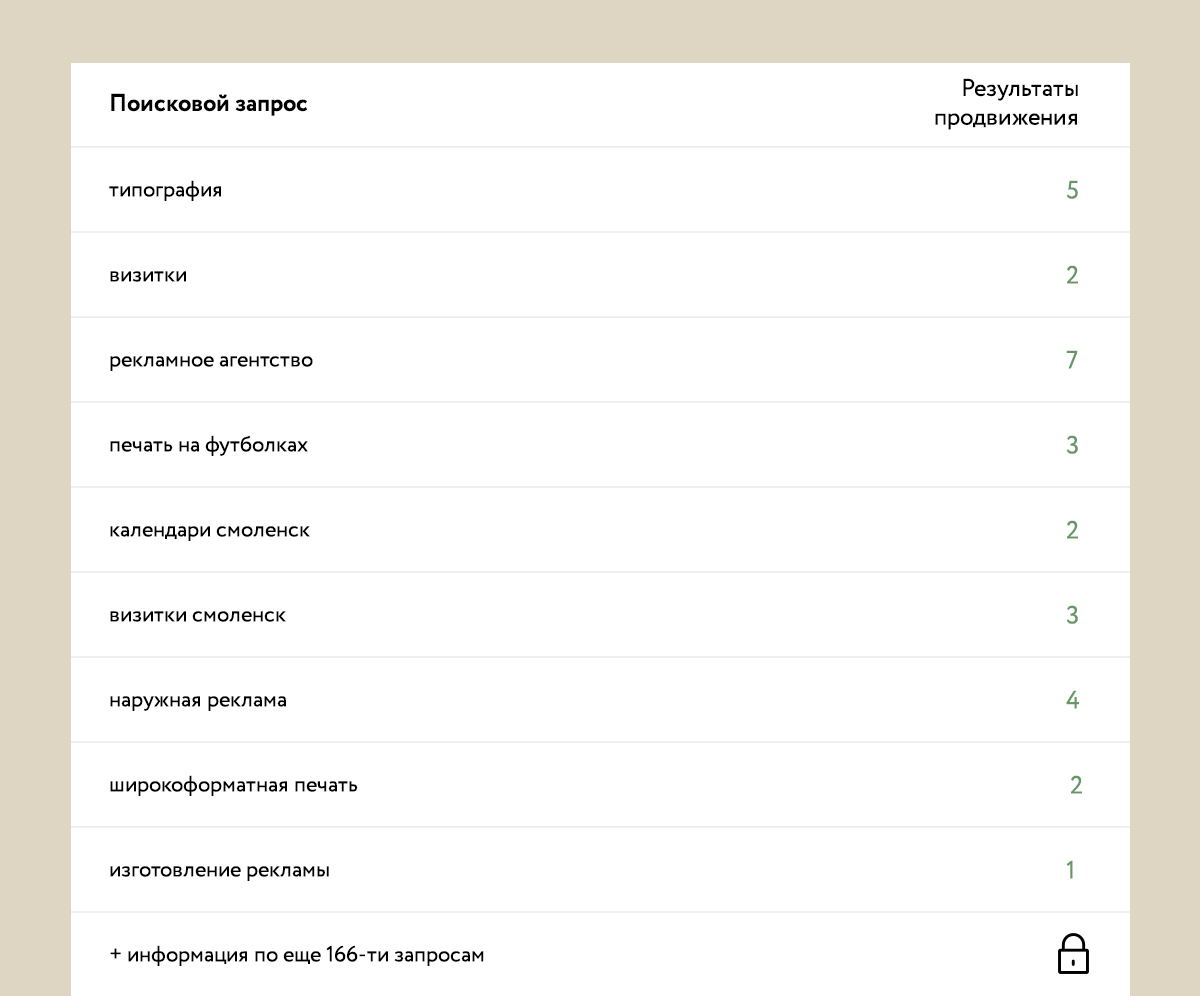
Task: Click result 2 for 'широкоформатная печать'
Action: pyautogui.click(x=1076, y=785)
